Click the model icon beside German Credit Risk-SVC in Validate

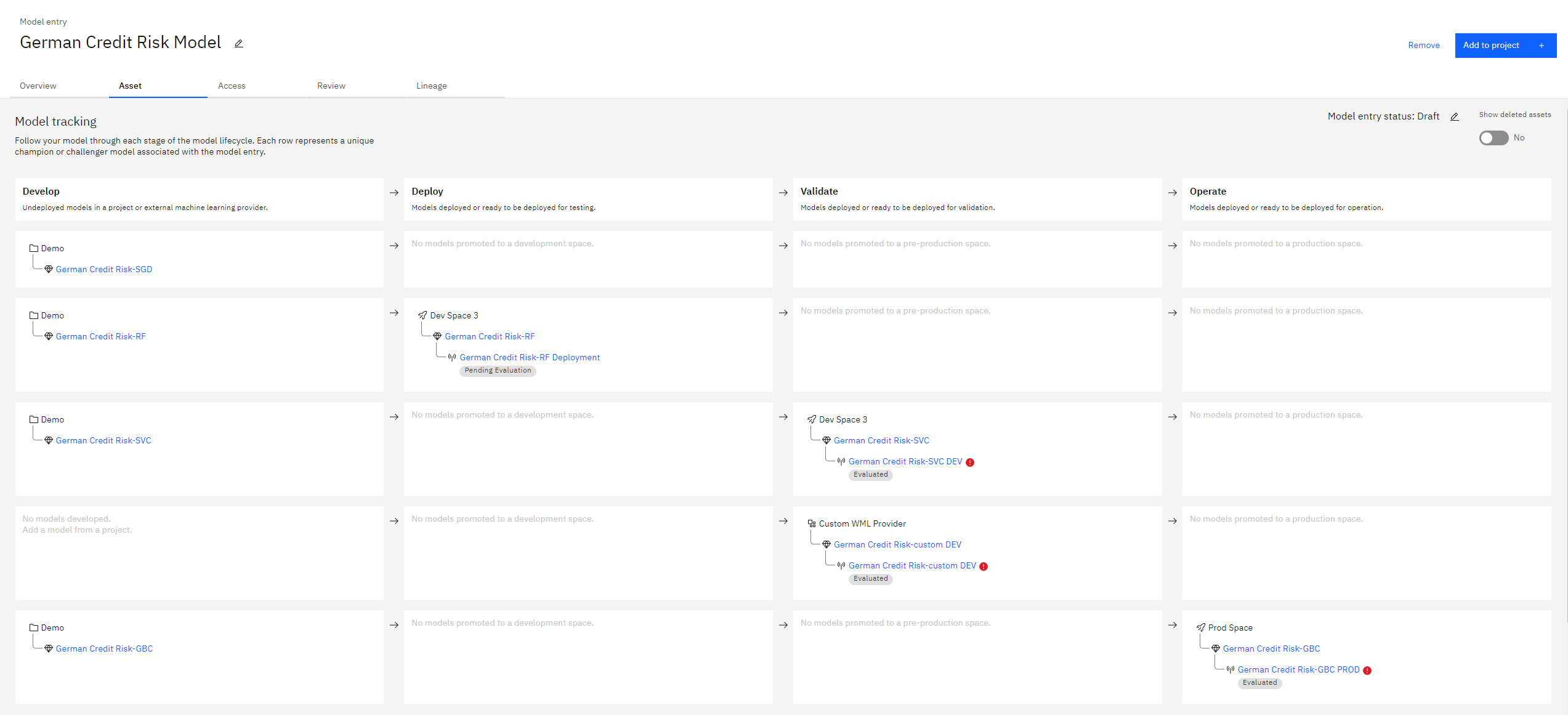tap(826, 441)
